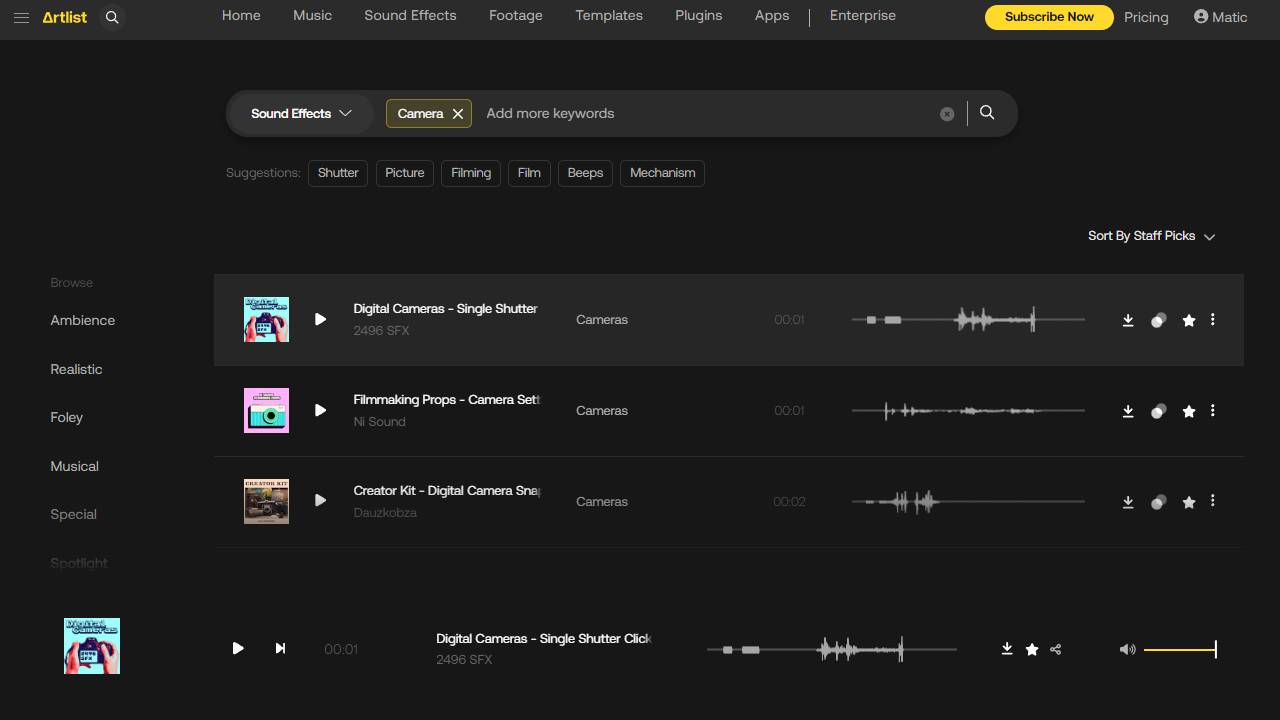This screenshot has height=720, width=1280.
Task: Add the Mechanism suggestion
Action: pyautogui.click(x=662, y=173)
